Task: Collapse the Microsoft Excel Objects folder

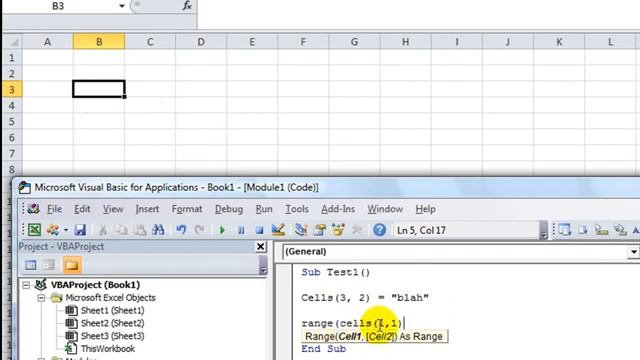Action: (41, 298)
